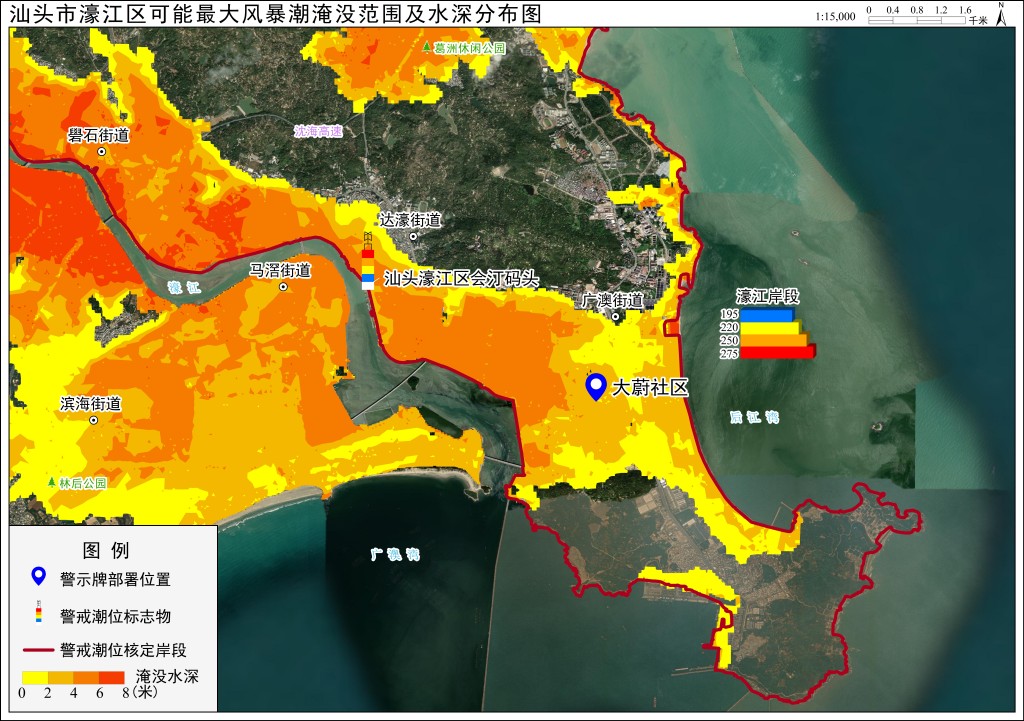Click the "林后公园" park label
This screenshot has height=721, width=1024.
[82, 483]
